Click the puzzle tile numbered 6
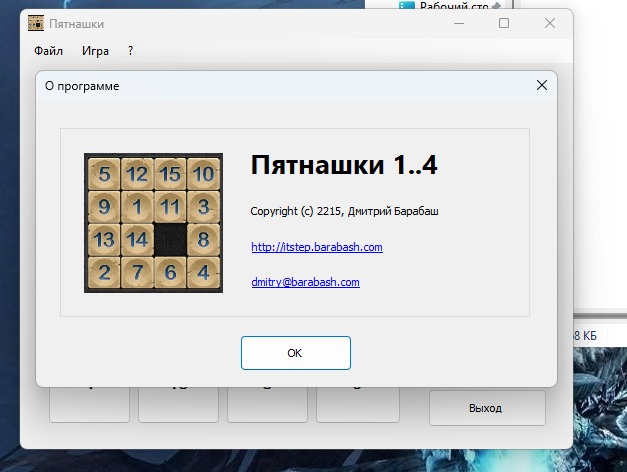Screen dimensions: 627x472 [170, 271]
